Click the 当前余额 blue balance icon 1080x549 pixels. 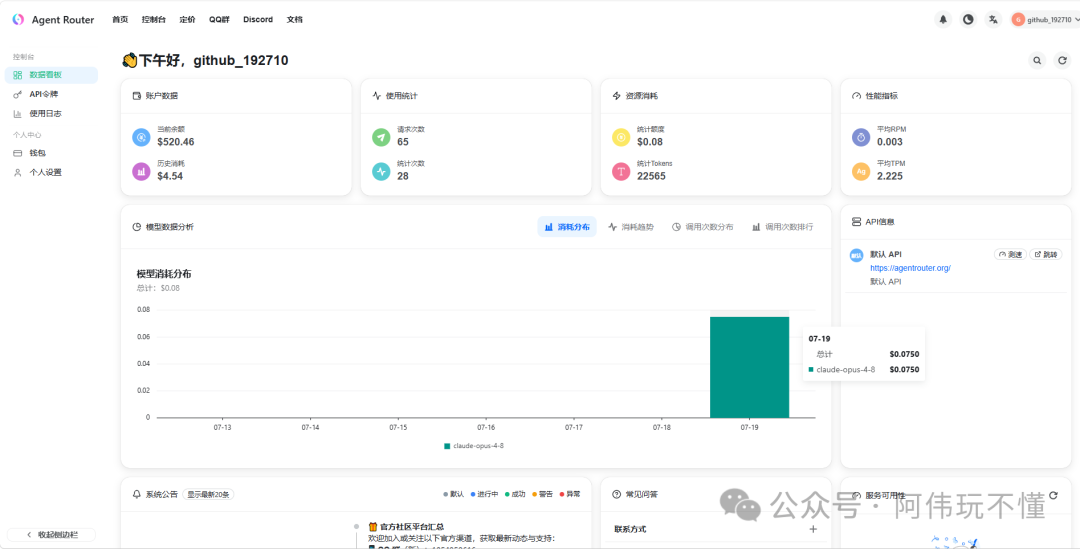tap(141, 137)
